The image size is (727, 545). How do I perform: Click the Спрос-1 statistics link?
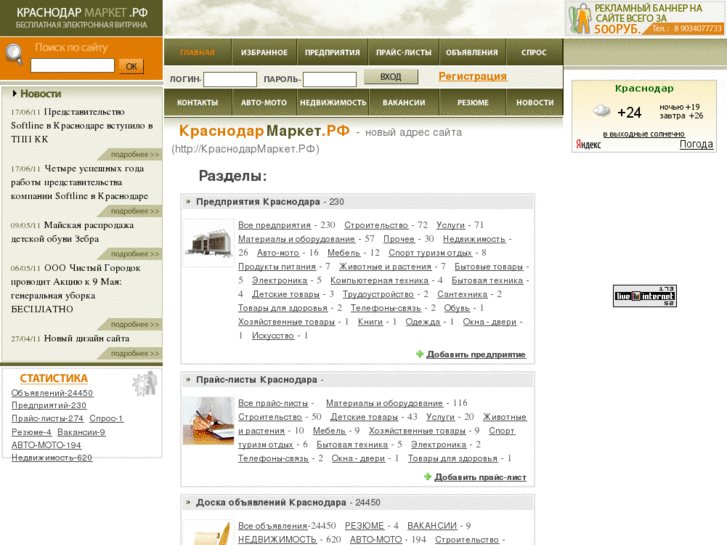(x=106, y=418)
